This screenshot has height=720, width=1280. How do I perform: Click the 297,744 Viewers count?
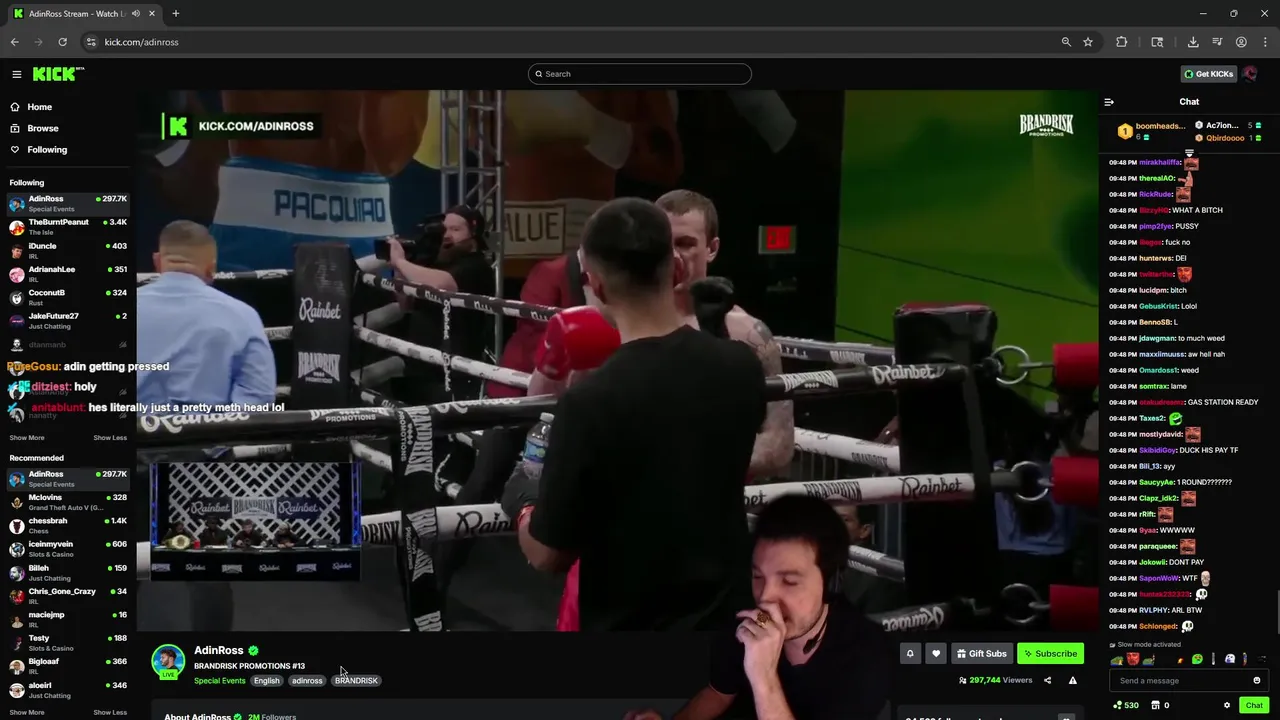click(995, 680)
